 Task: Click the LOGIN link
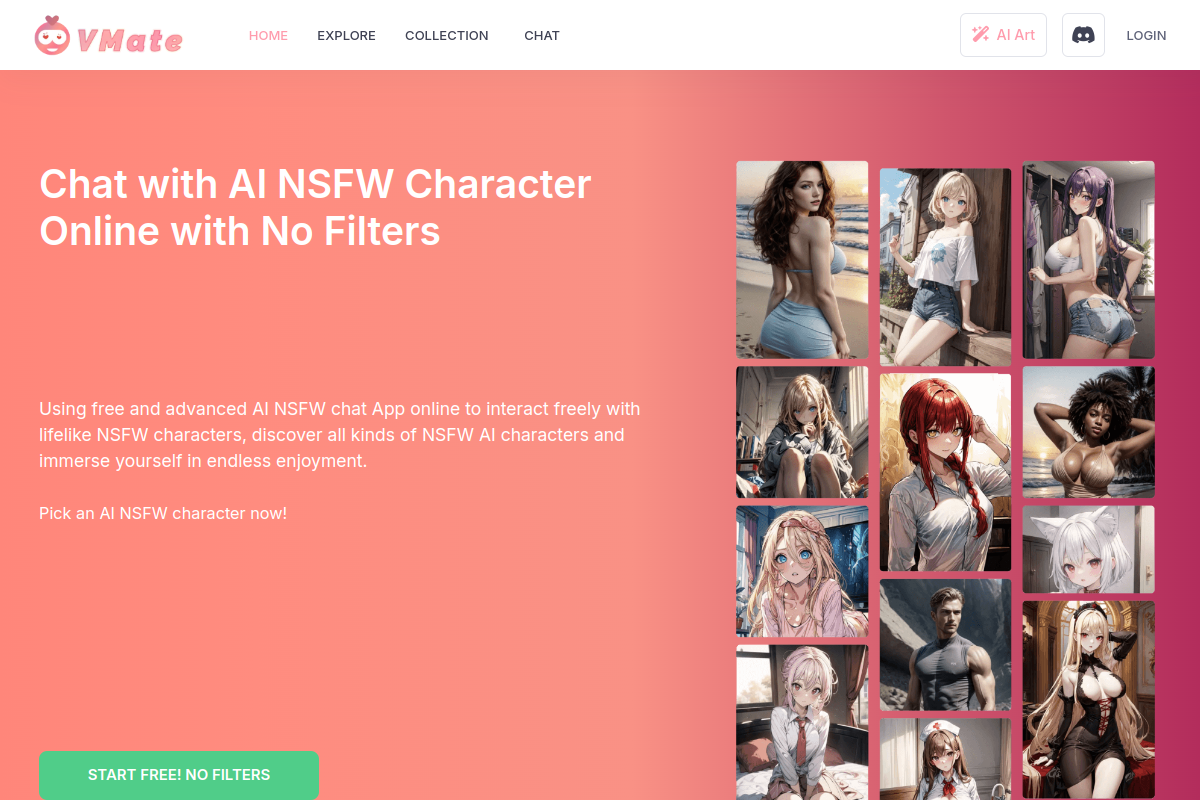(1146, 35)
